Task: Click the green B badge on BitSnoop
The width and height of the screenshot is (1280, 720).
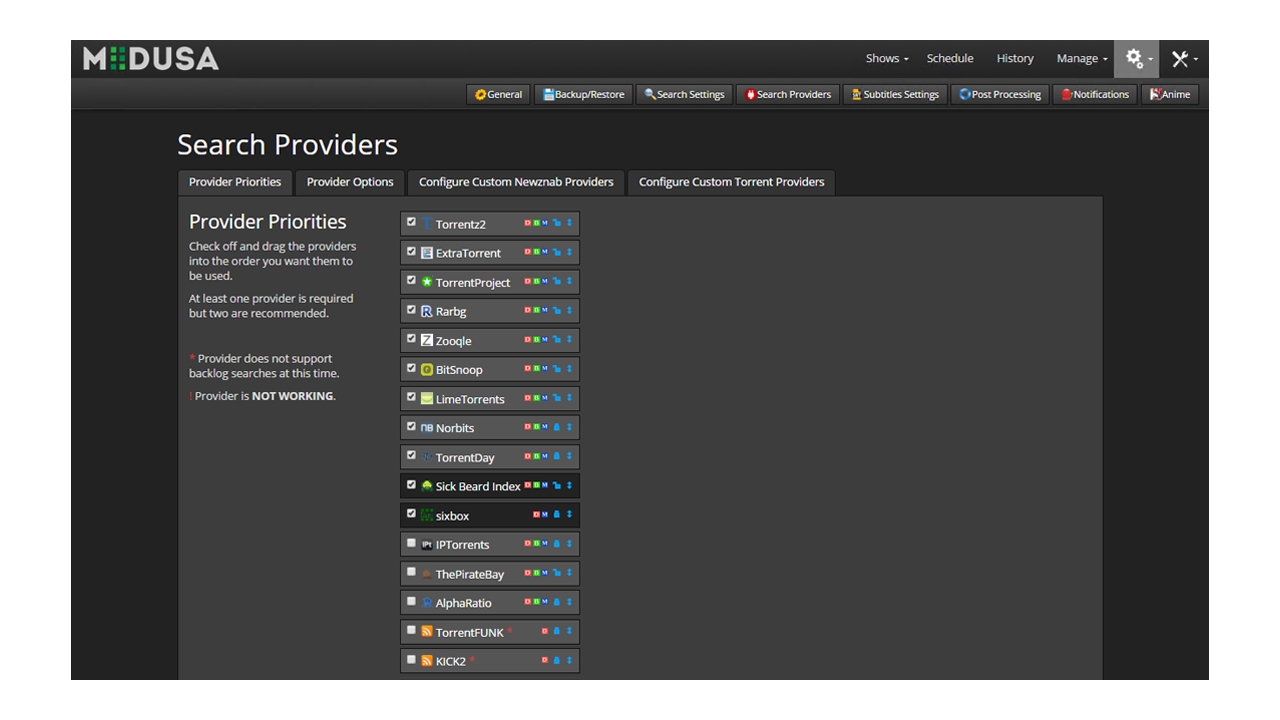Action: pyautogui.click(x=536, y=369)
